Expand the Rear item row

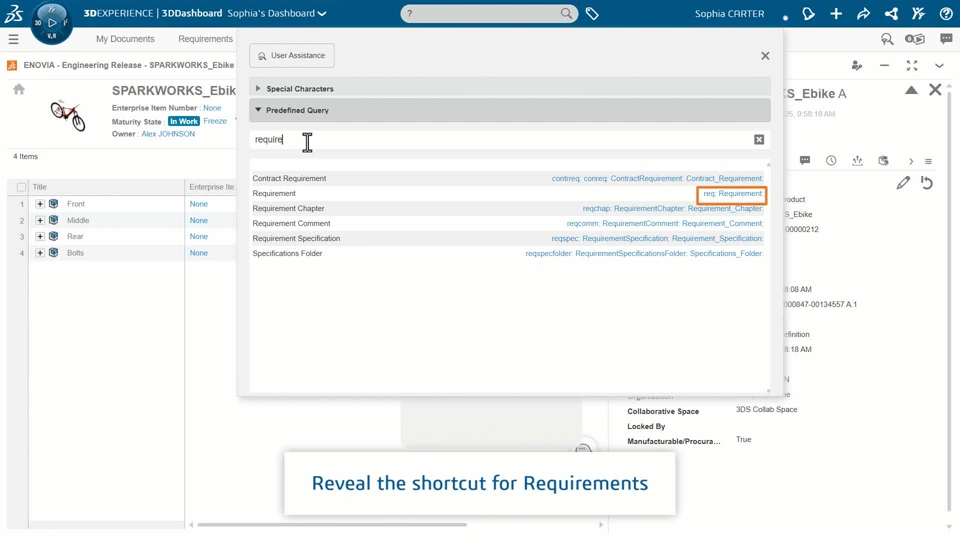click(40, 236)
